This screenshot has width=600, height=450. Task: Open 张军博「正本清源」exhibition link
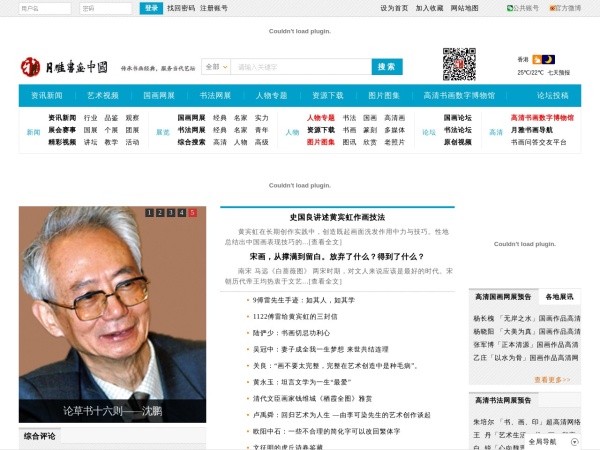[x=526, y=344]
